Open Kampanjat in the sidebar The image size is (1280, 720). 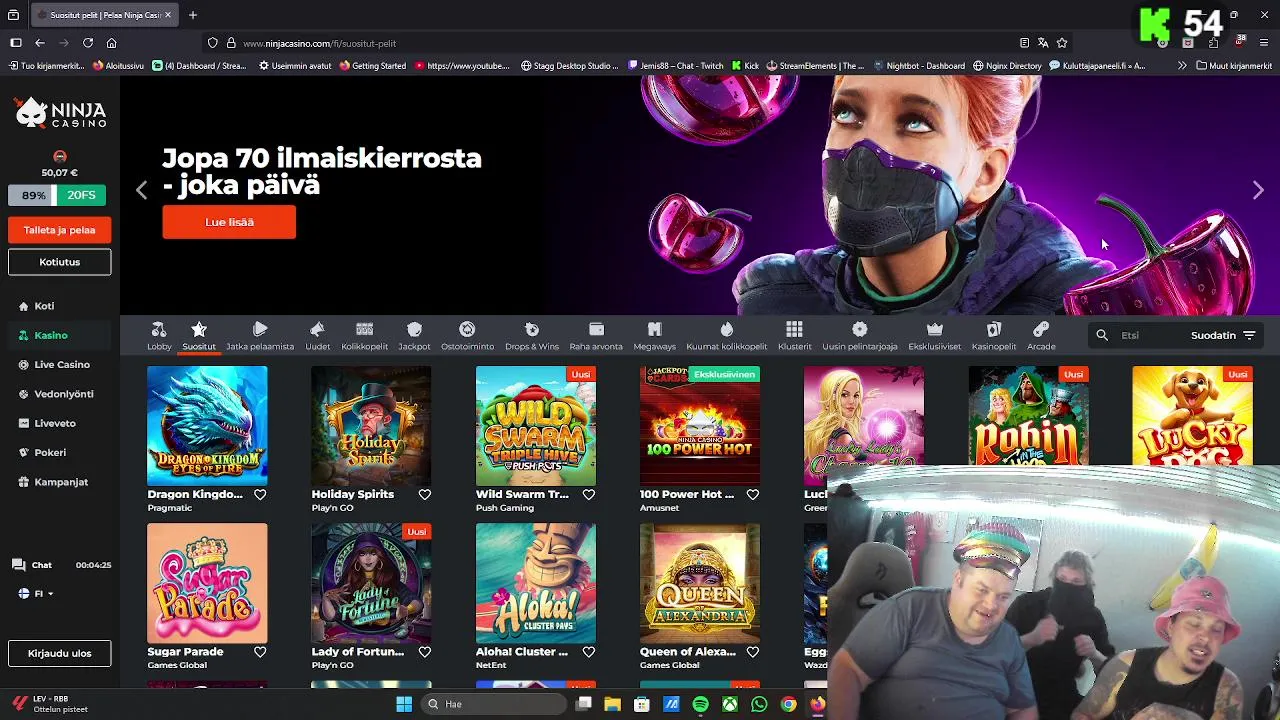53,482
